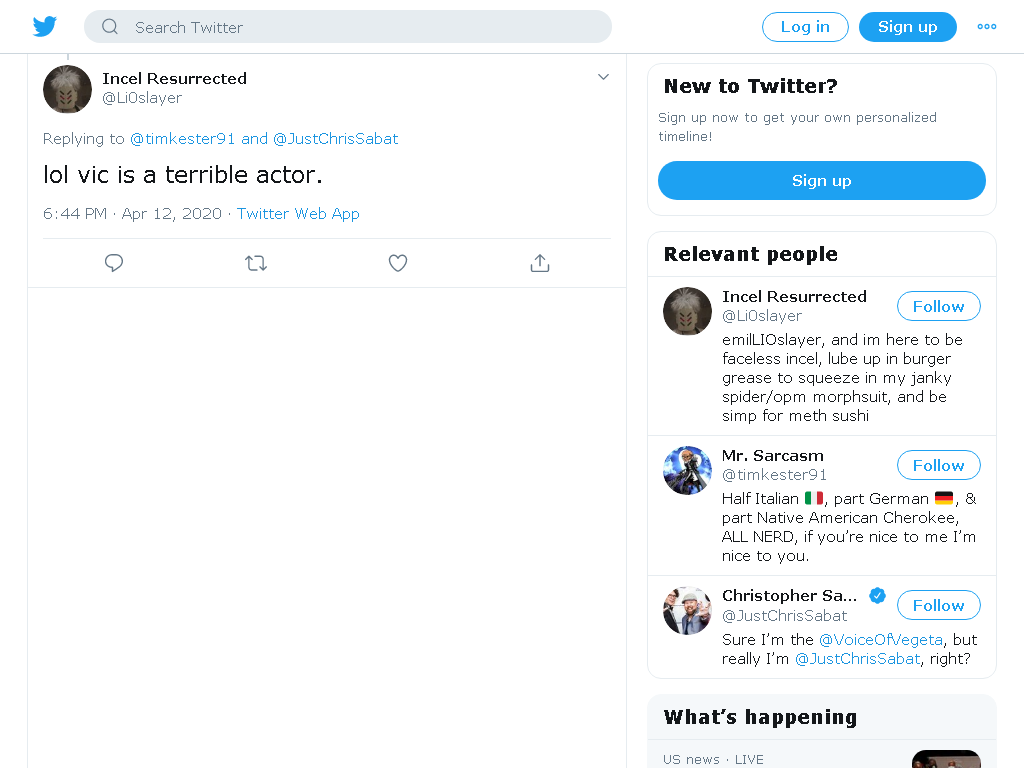1024x768 pixels.
Task: Follow Incel Resurrected
Action: pos(938,306)
